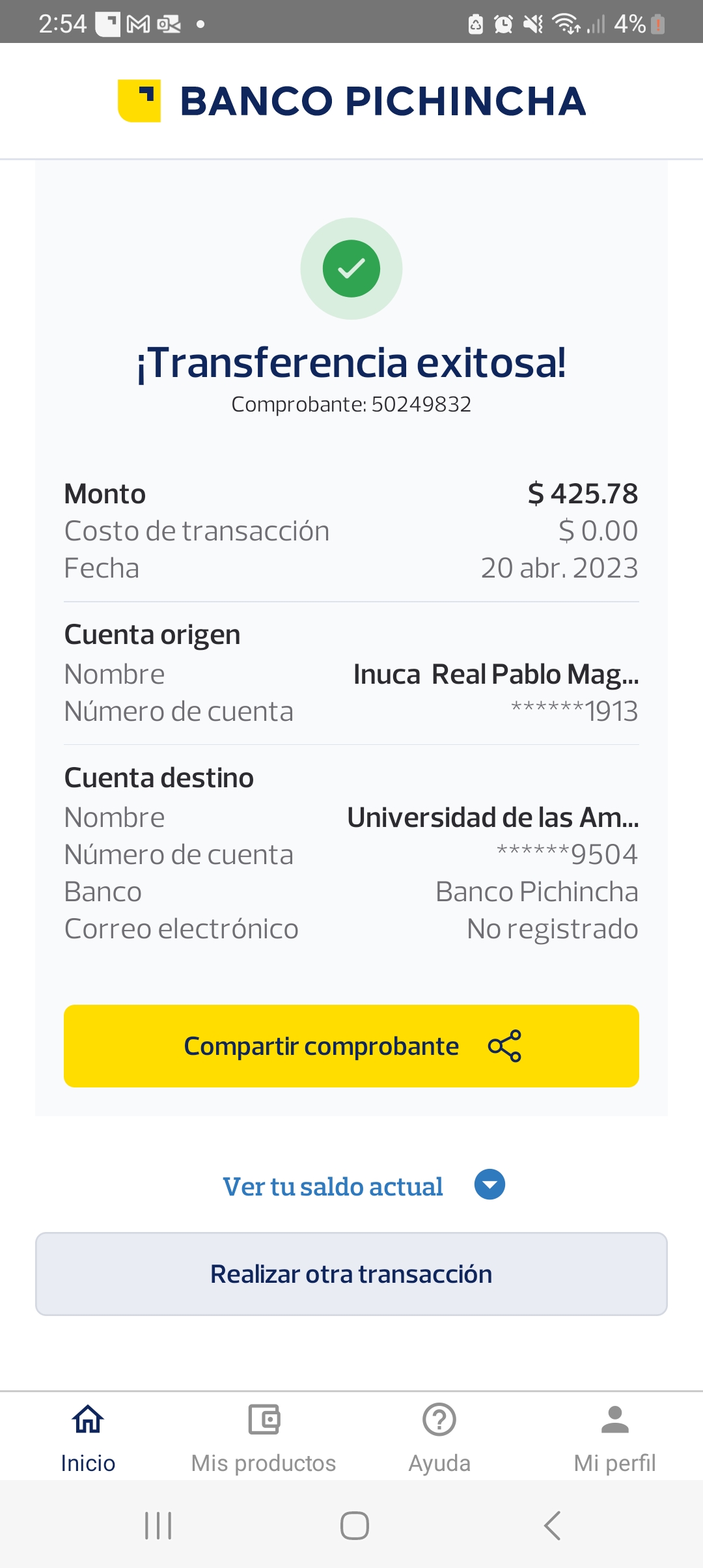Open the Ayuda question mark icon
This screenshot has width=703, height=1568.
click(439, 1420)
